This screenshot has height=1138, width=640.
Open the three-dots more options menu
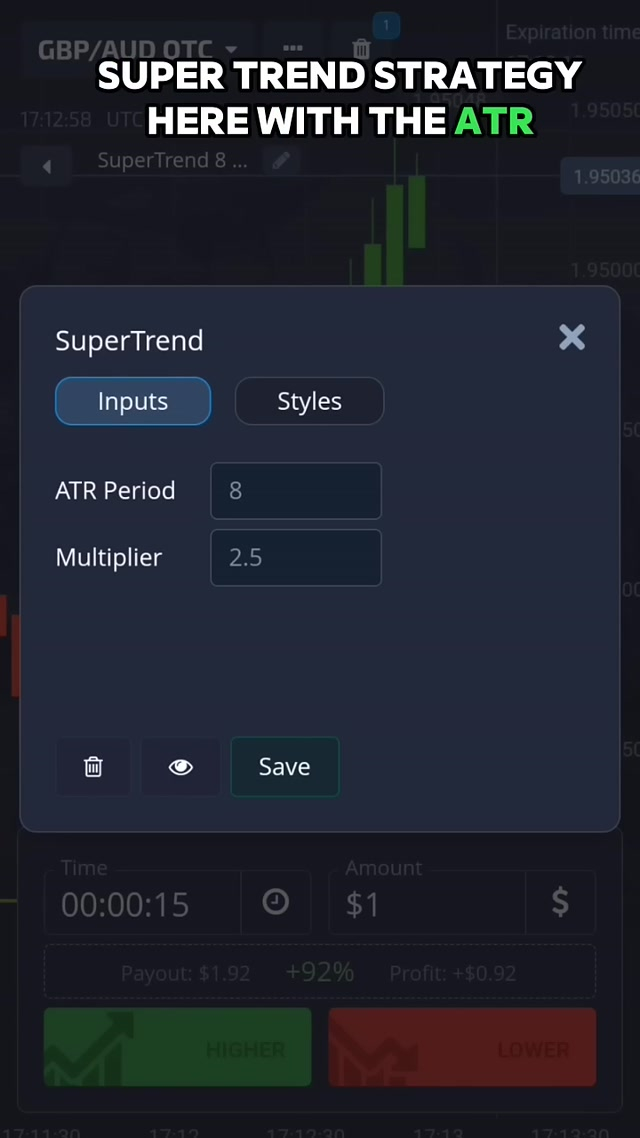click(x=293, y=48)
